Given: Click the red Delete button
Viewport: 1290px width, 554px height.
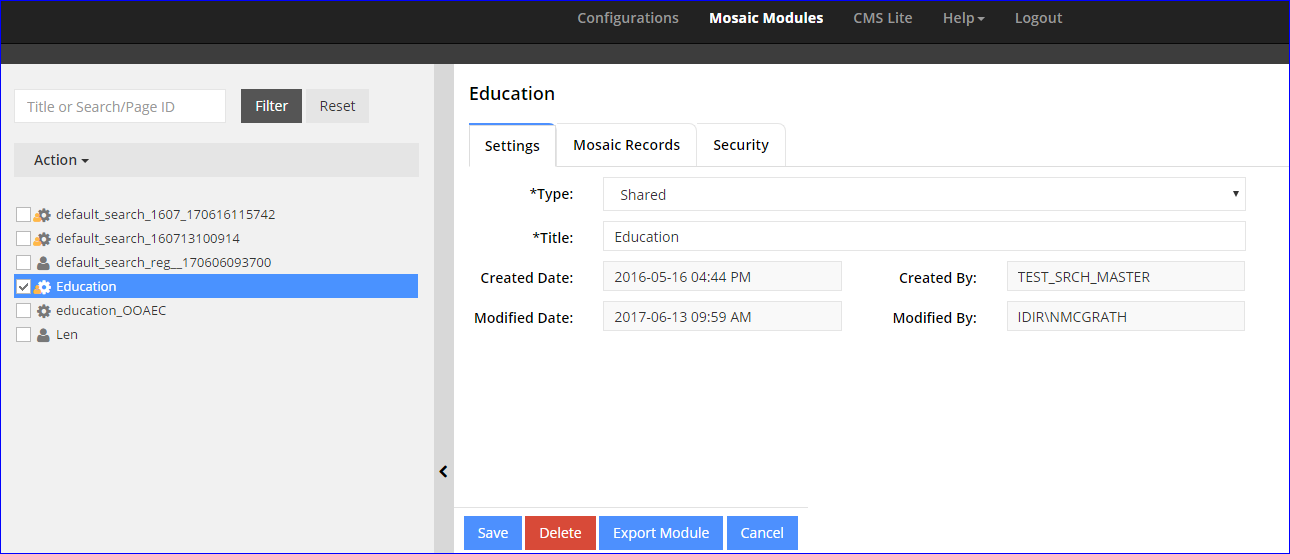Looking at the screenshot, I should 560,533.
